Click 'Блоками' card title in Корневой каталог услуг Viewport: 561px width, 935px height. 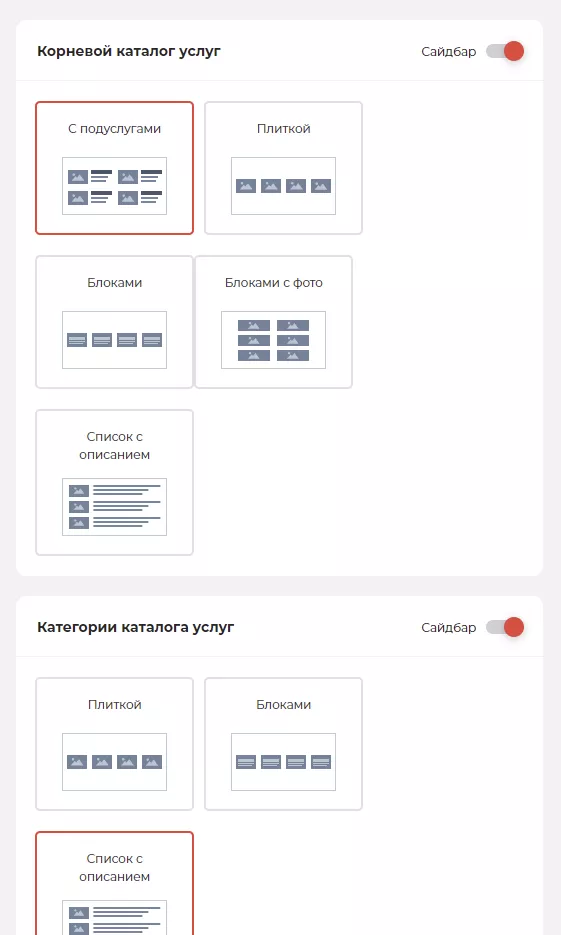114,283
